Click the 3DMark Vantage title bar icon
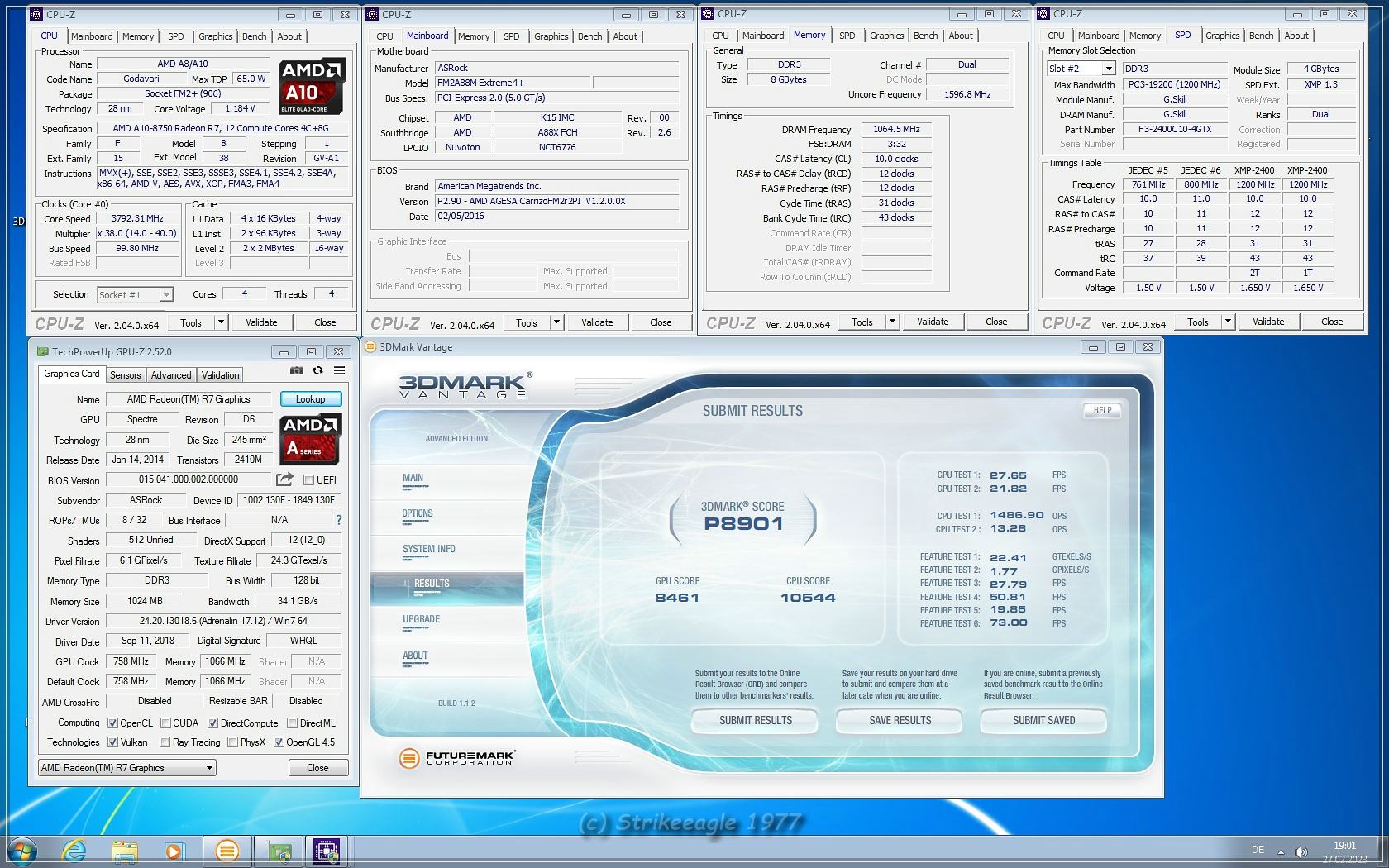 [370, 347]
